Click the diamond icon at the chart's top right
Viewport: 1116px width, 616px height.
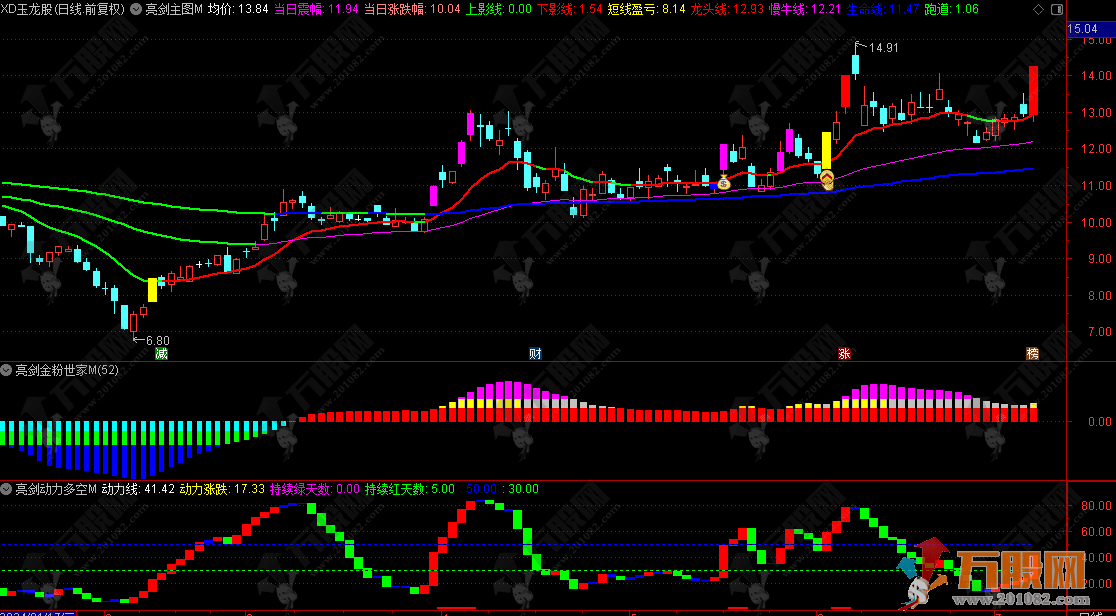1037,9
